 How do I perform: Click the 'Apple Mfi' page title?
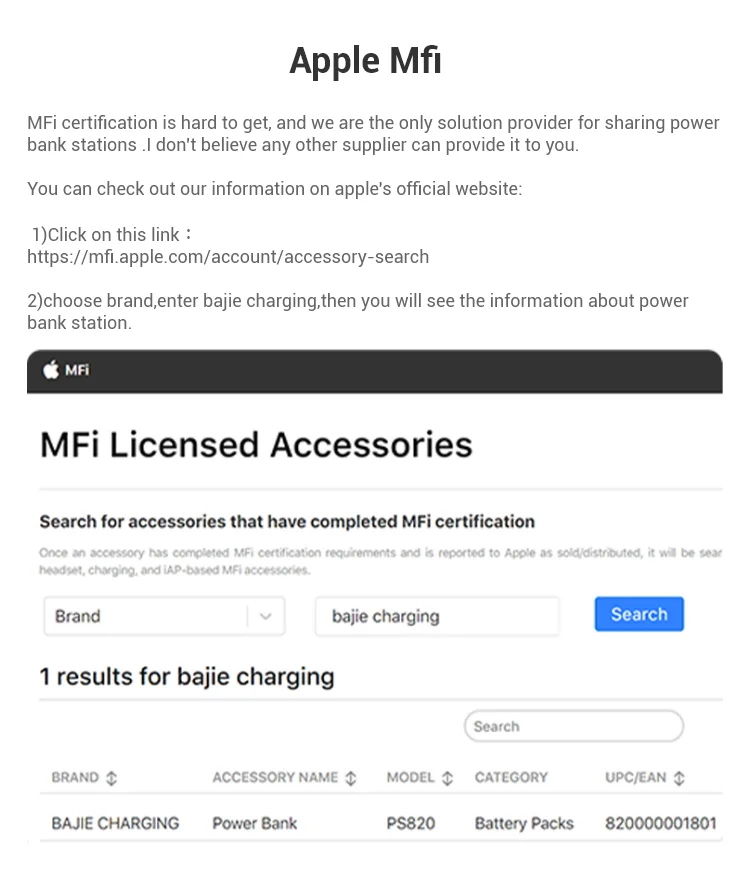pyautogui.click(x=365, y=61)
